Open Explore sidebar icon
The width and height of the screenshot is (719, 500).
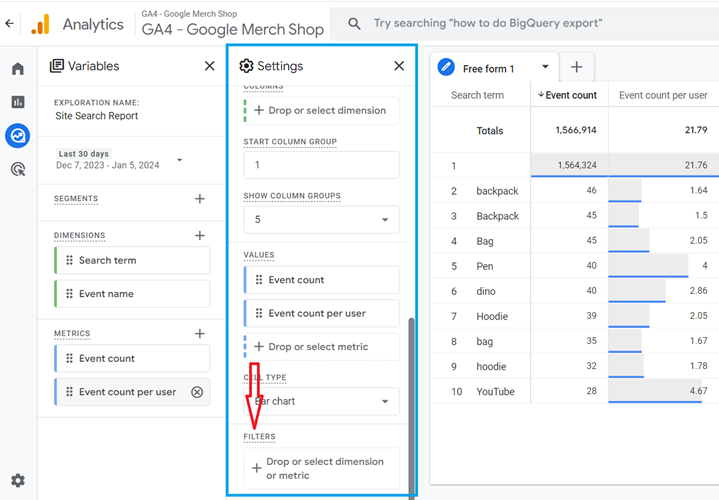(18, 136)
